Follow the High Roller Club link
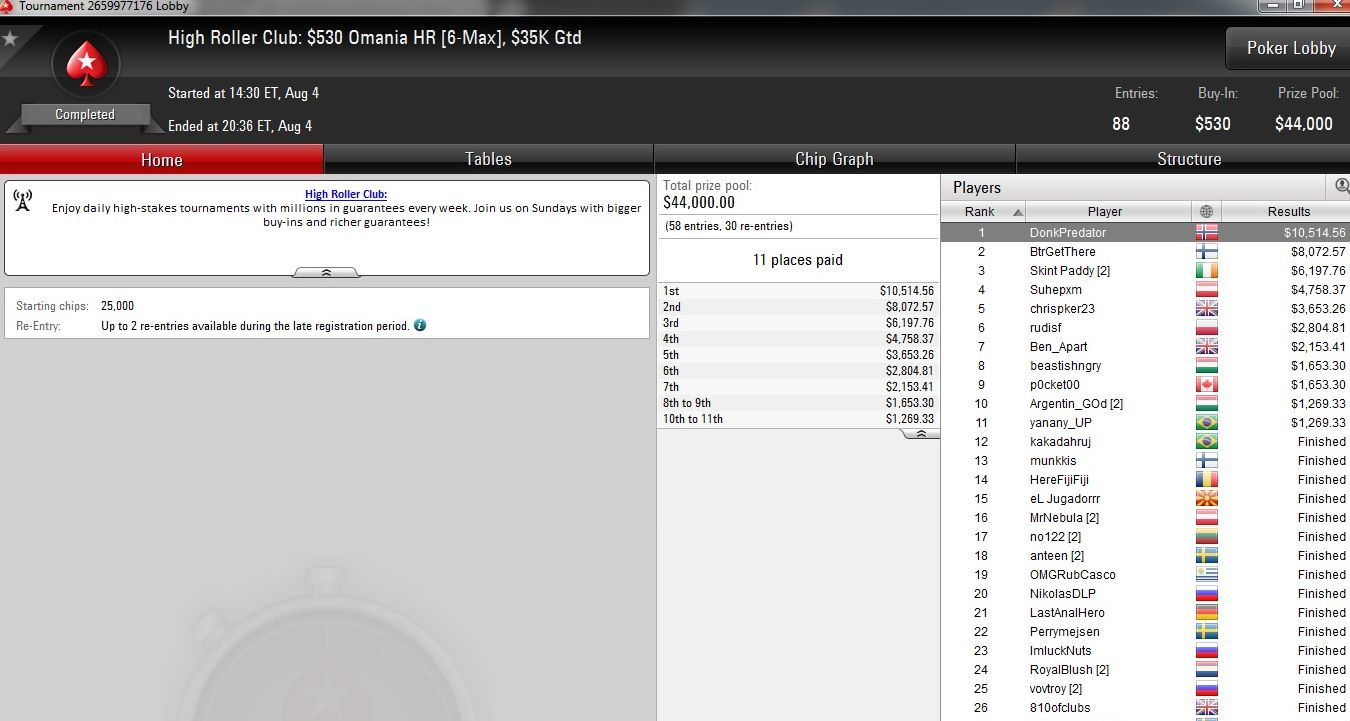Viewport: 1350px width, 721px height. 346,195
